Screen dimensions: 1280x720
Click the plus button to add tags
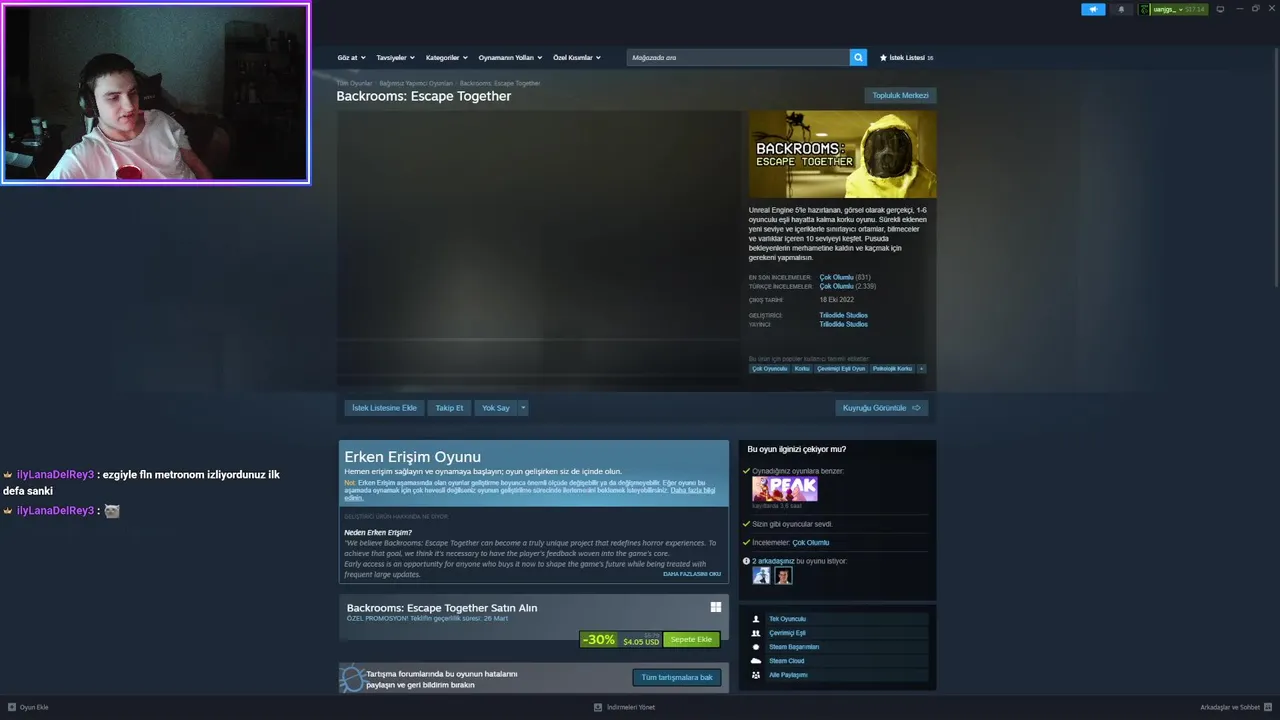tap(921, 369)
